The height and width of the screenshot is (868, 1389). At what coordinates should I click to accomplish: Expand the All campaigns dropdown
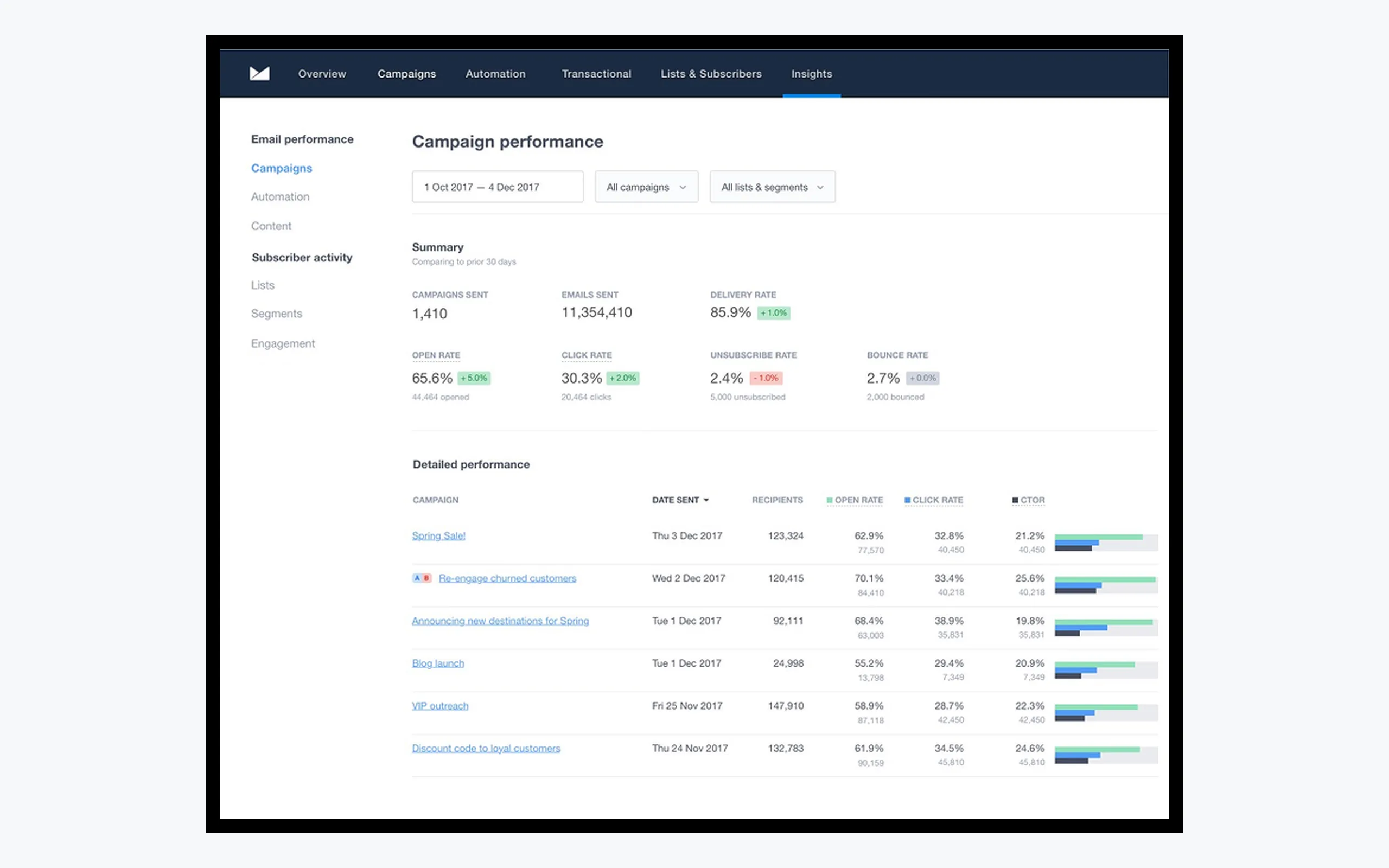(646, 187)
